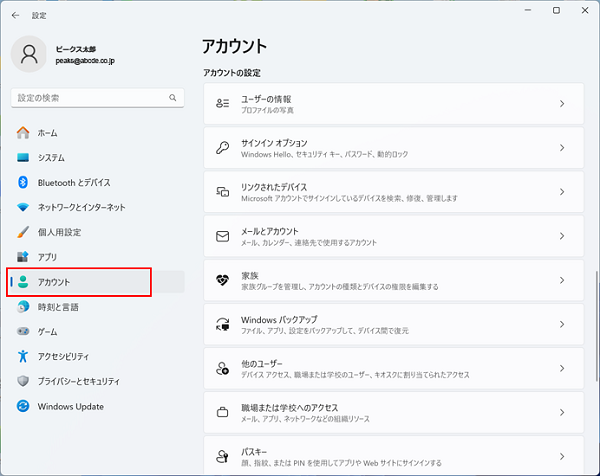Click the key icon for サインイン オプション
This screenshot has width=600, height=476.
(223, 147)
